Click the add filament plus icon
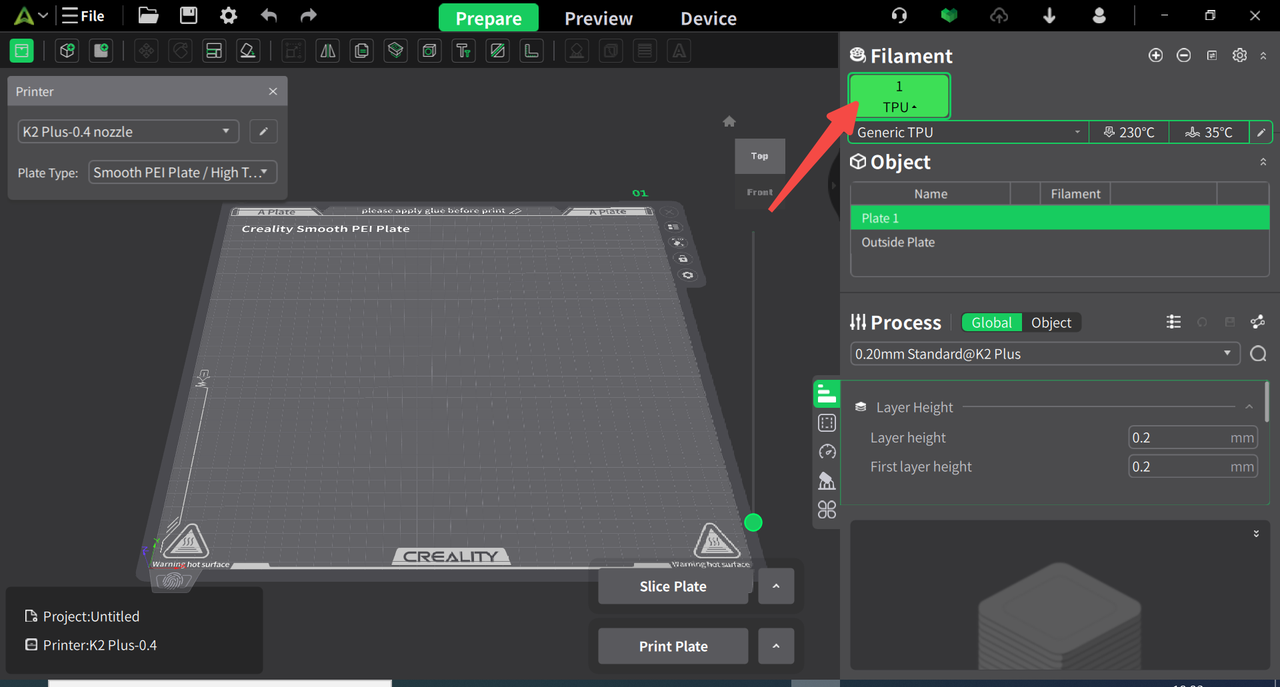 1155,56
